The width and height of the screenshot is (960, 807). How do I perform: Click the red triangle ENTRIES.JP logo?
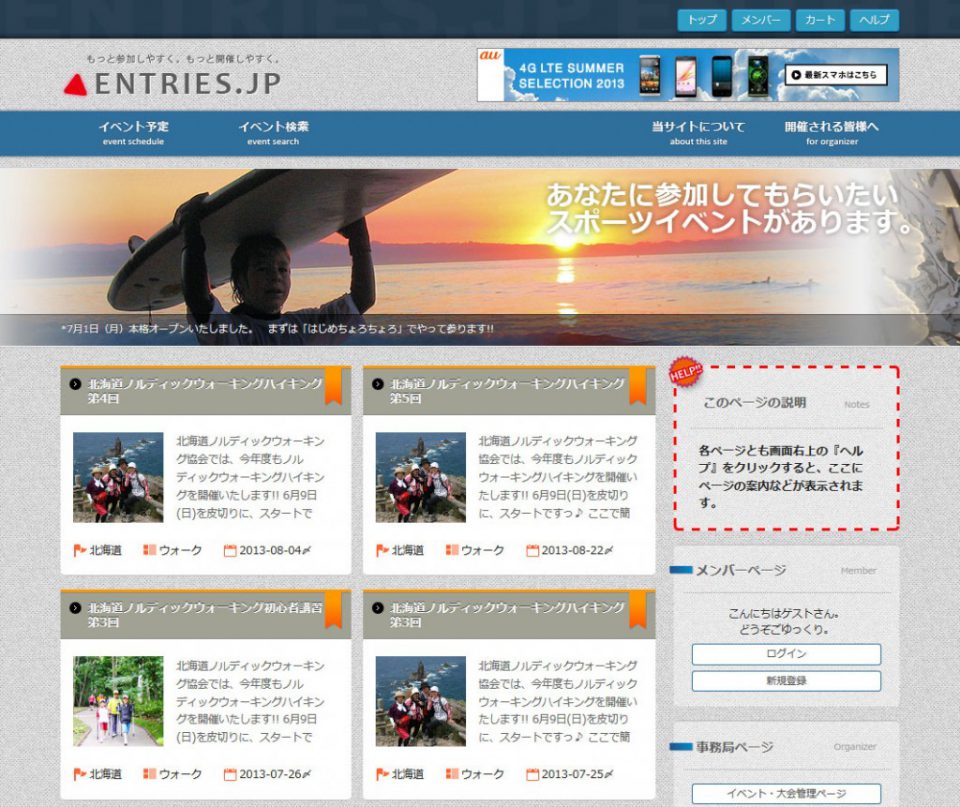(x=76, y=85)
